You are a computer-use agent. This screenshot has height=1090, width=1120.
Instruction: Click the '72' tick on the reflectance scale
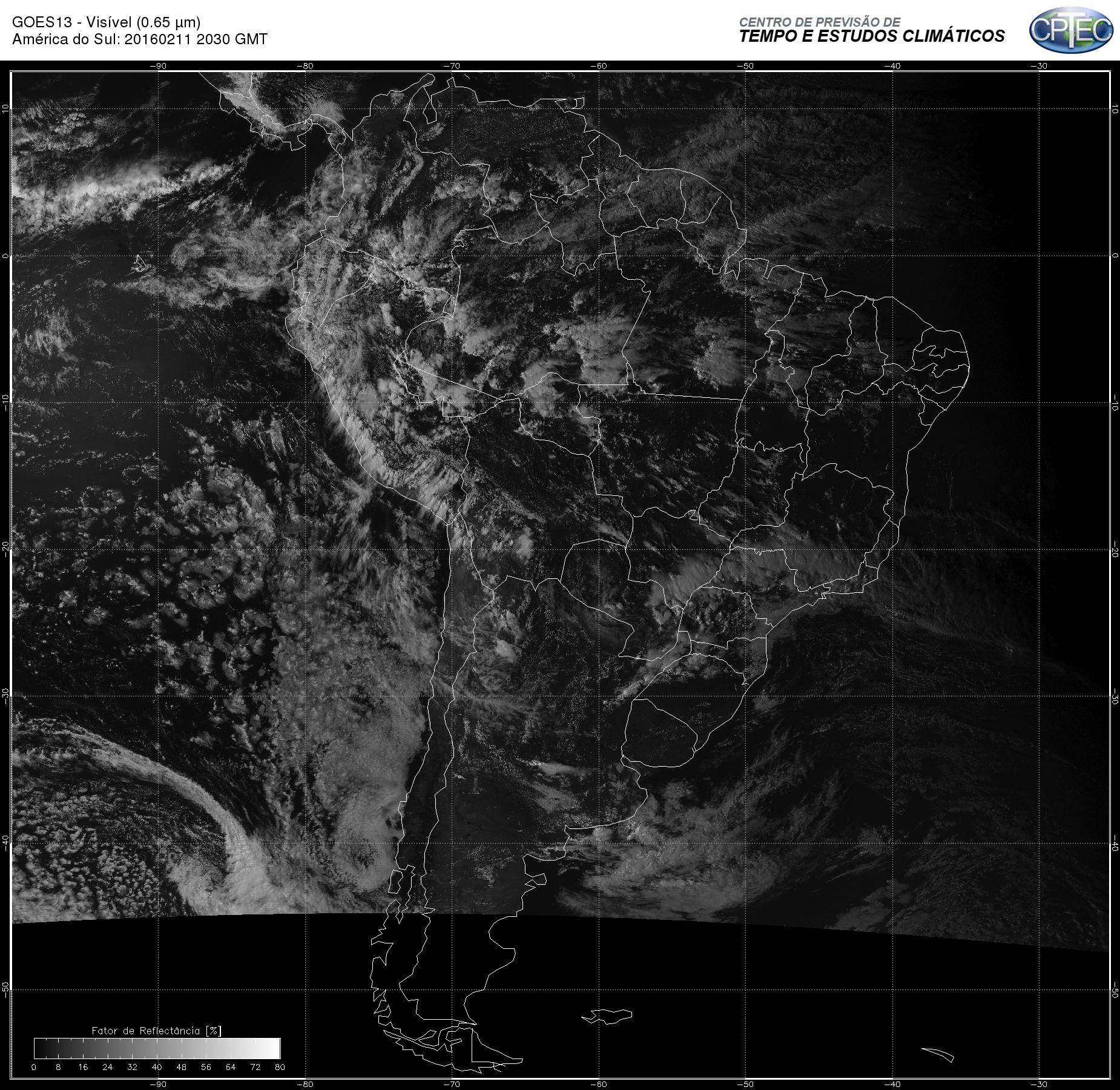point(255,1067)
